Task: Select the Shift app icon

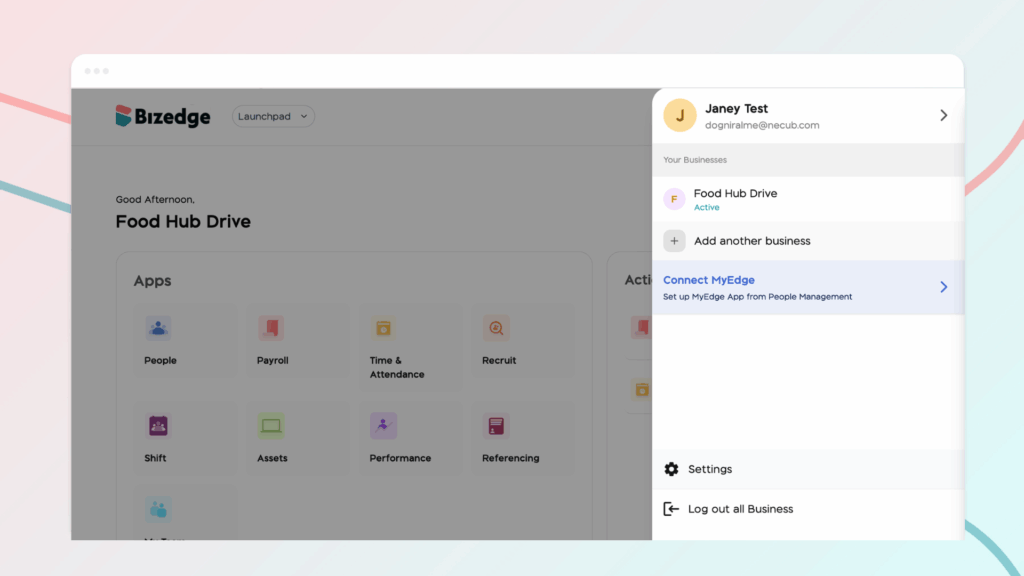Action: point(158,426)
